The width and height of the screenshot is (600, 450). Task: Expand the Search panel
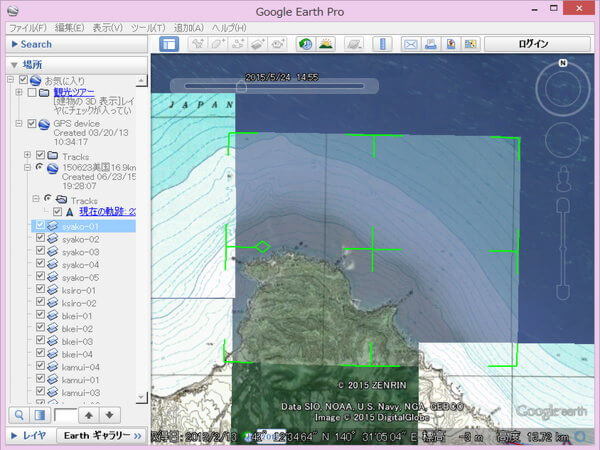(x=15, y=44)
